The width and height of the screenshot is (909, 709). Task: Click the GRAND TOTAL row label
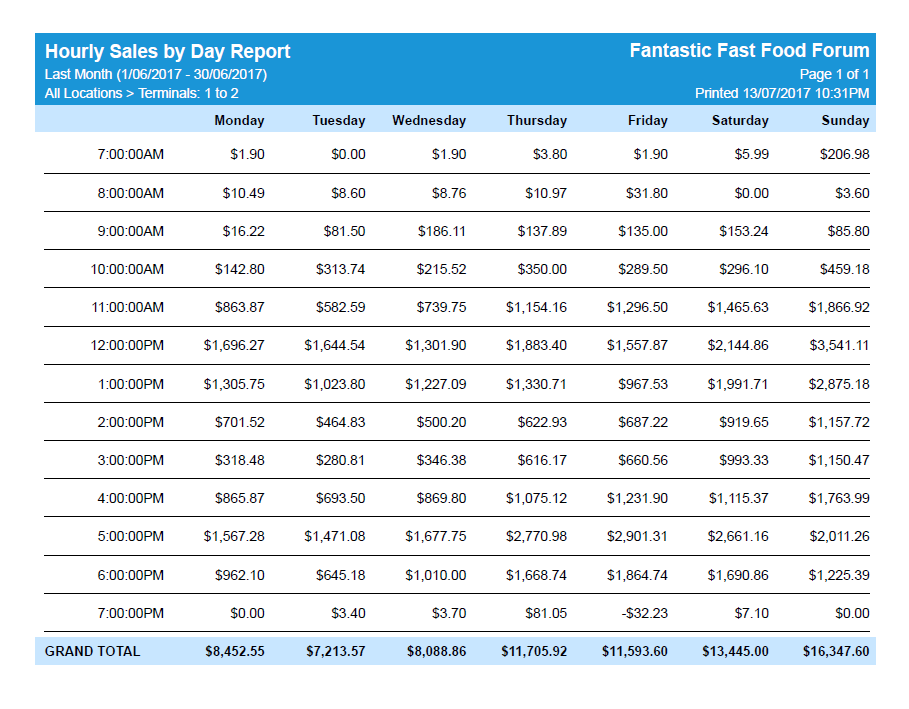pyautogui.click(x=93, y=652)
